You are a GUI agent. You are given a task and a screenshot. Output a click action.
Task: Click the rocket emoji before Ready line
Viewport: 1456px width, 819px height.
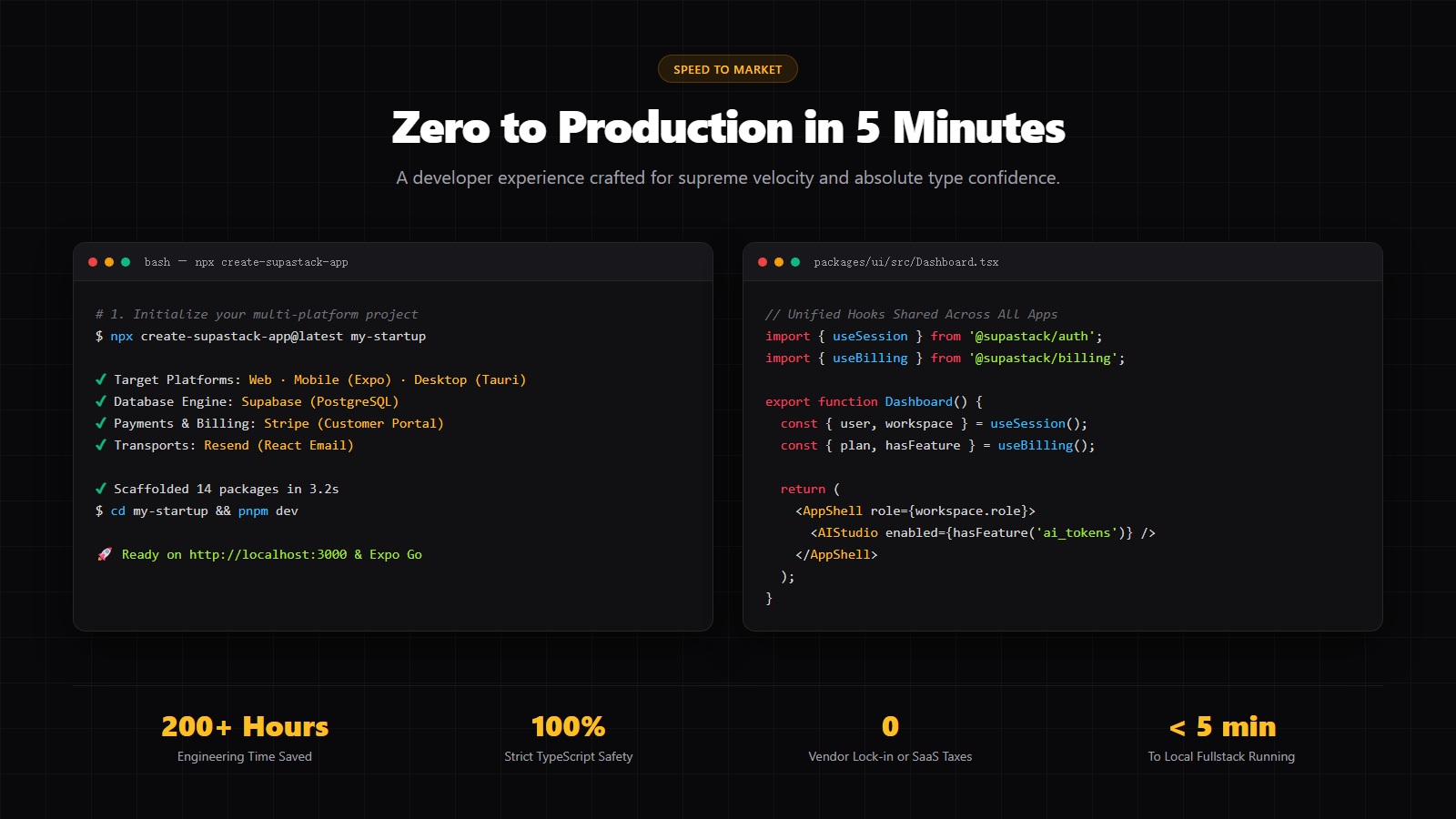click(104, 554)
